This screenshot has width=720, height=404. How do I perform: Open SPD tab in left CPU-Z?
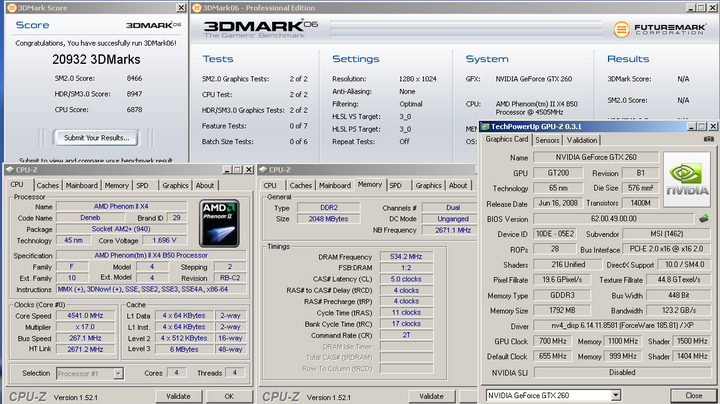[142, 185]
